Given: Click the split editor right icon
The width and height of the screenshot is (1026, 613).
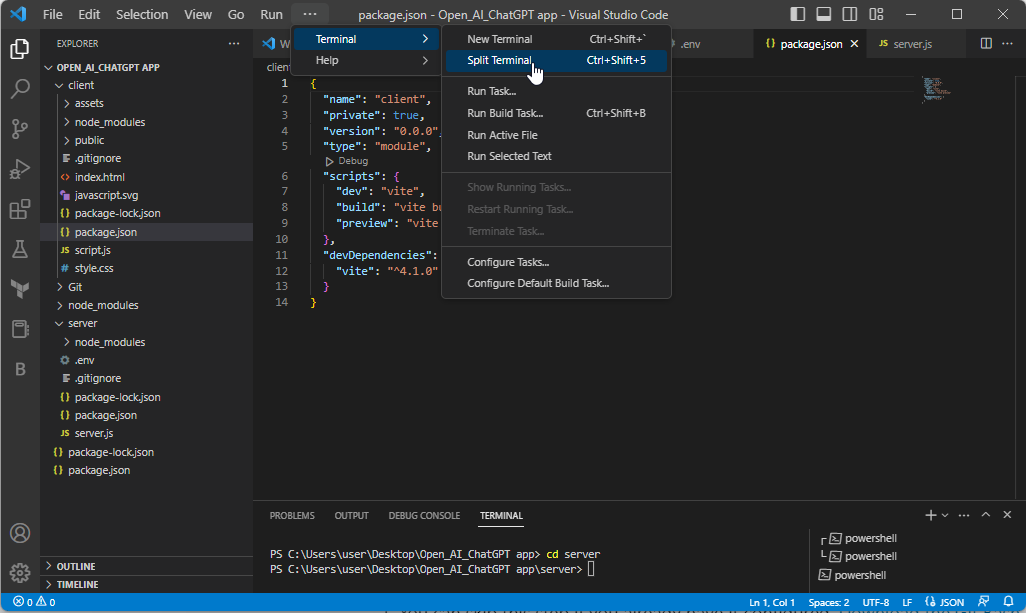Looking at the screenshot, I should pos(985,44).
